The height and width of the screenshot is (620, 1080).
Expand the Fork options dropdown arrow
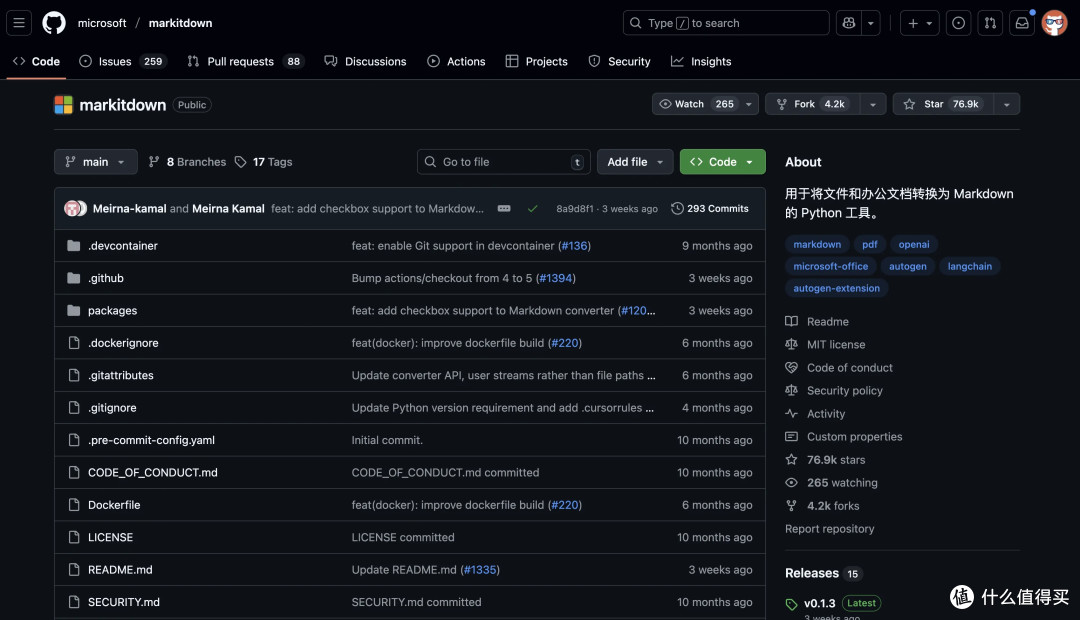coord(873,104)
